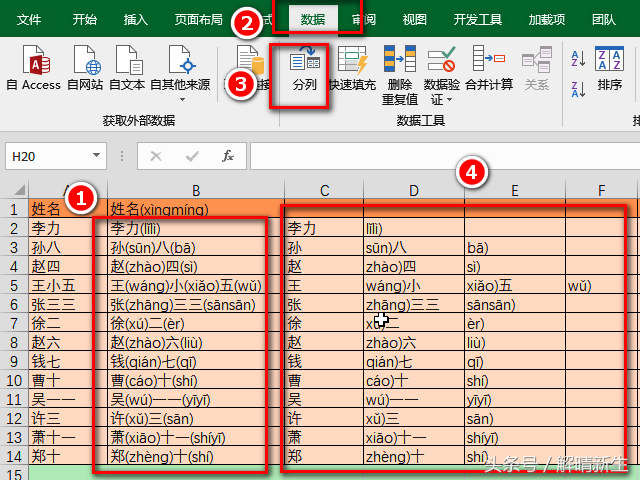Click the Flash Fill (快速填充) icon
This screenshot has height=480, width=640.
coord(353,60)
